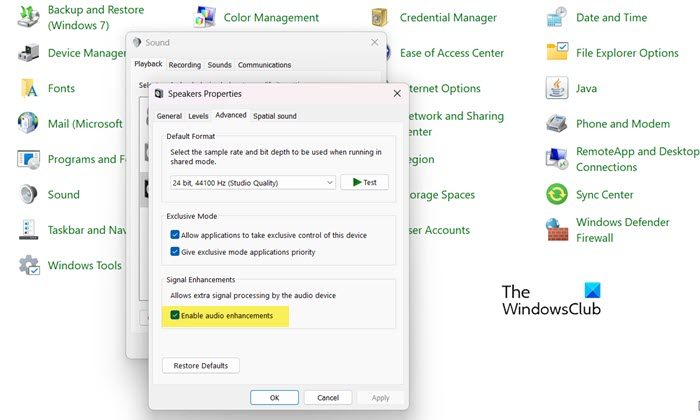
Task: Uncheck Allow applications exclusive control checkbox
Action: click(x=176, y=235)
